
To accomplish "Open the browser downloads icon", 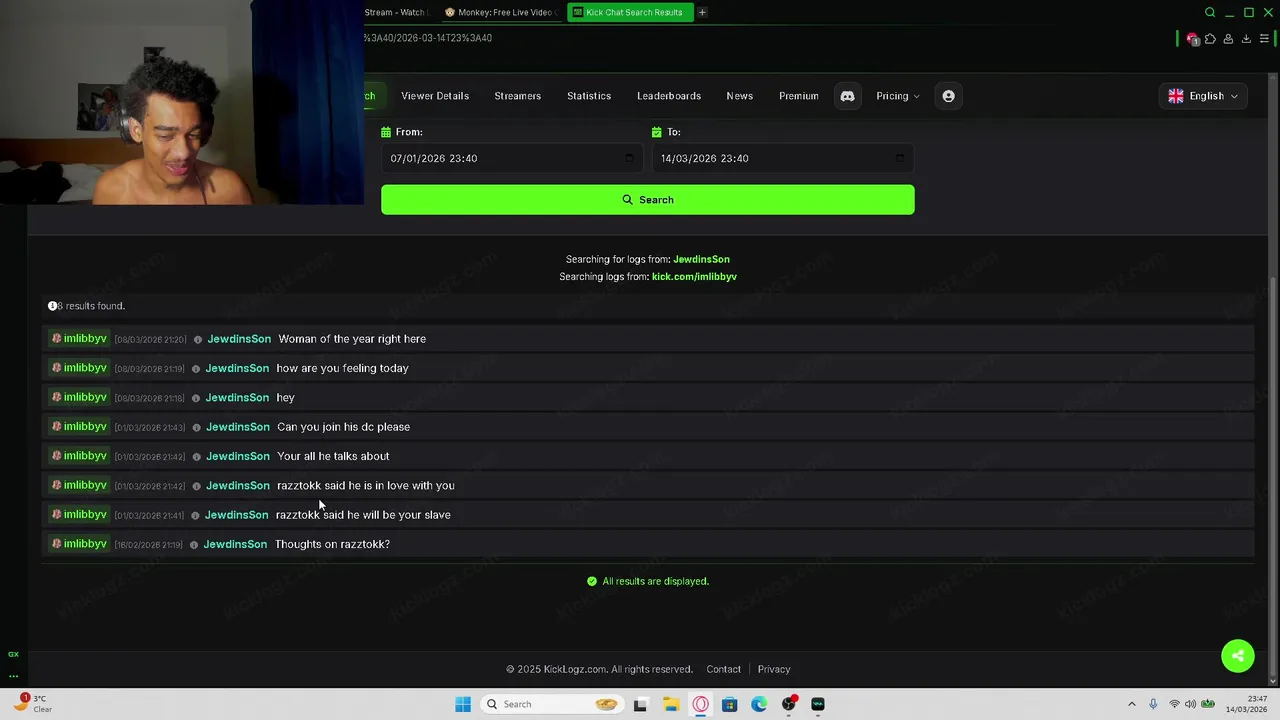I will (1246, 39).
